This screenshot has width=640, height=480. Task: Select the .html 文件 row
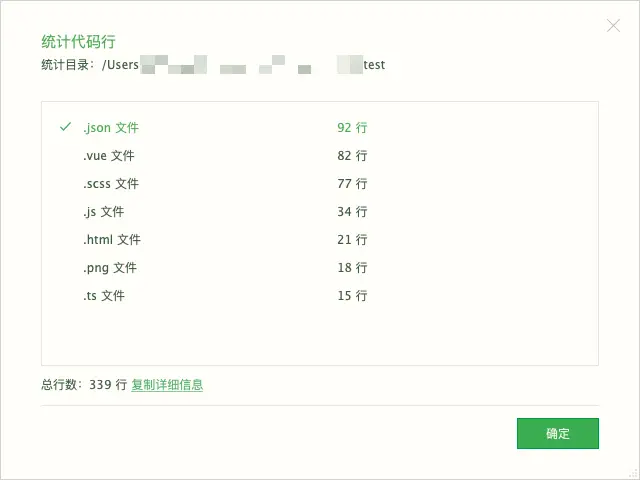point(320,240)
